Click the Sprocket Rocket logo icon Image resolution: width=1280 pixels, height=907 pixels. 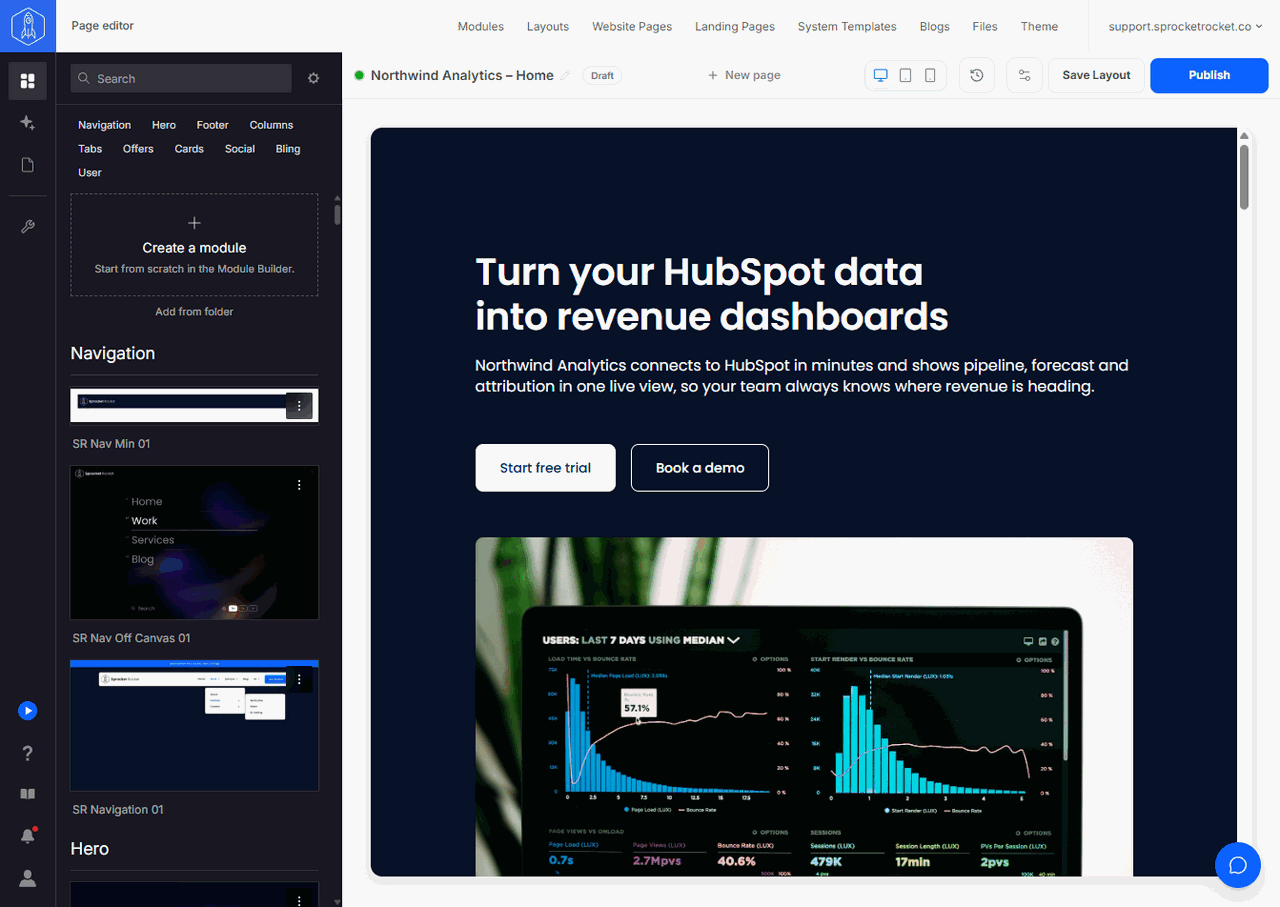[x=28, y=26]
